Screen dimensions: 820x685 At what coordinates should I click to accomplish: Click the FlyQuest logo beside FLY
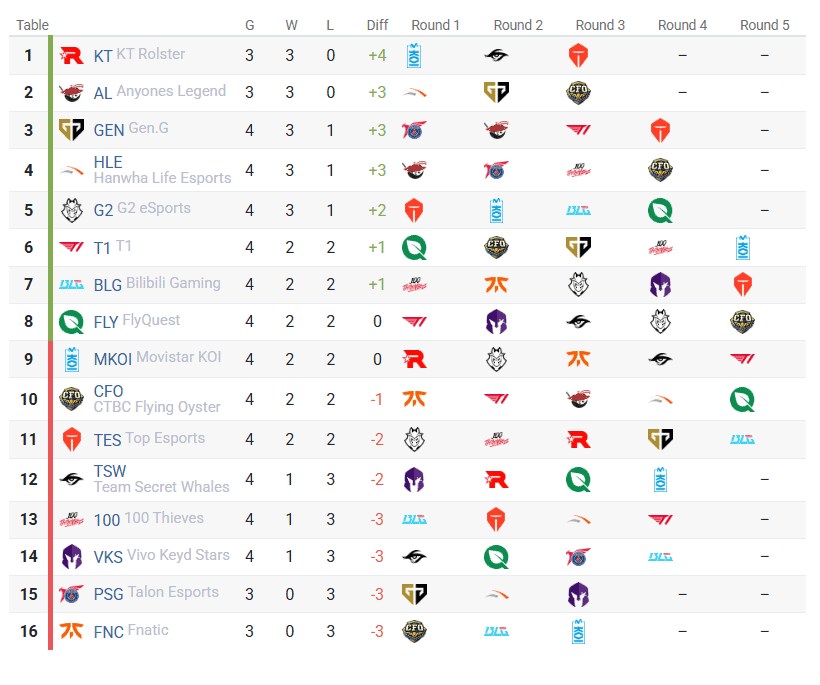pyautogui.click(x=72, y=322)
